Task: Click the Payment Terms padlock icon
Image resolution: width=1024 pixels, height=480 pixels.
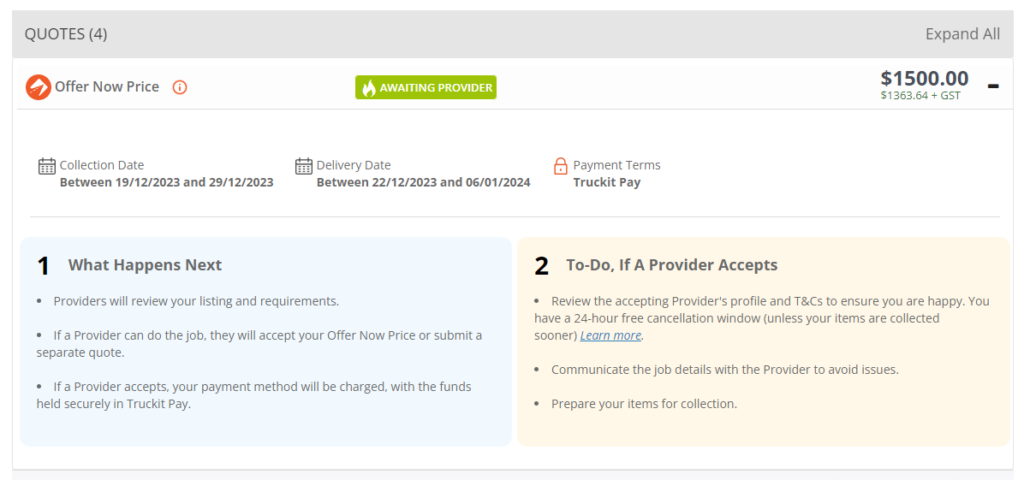Action: [x=561, y=166]
